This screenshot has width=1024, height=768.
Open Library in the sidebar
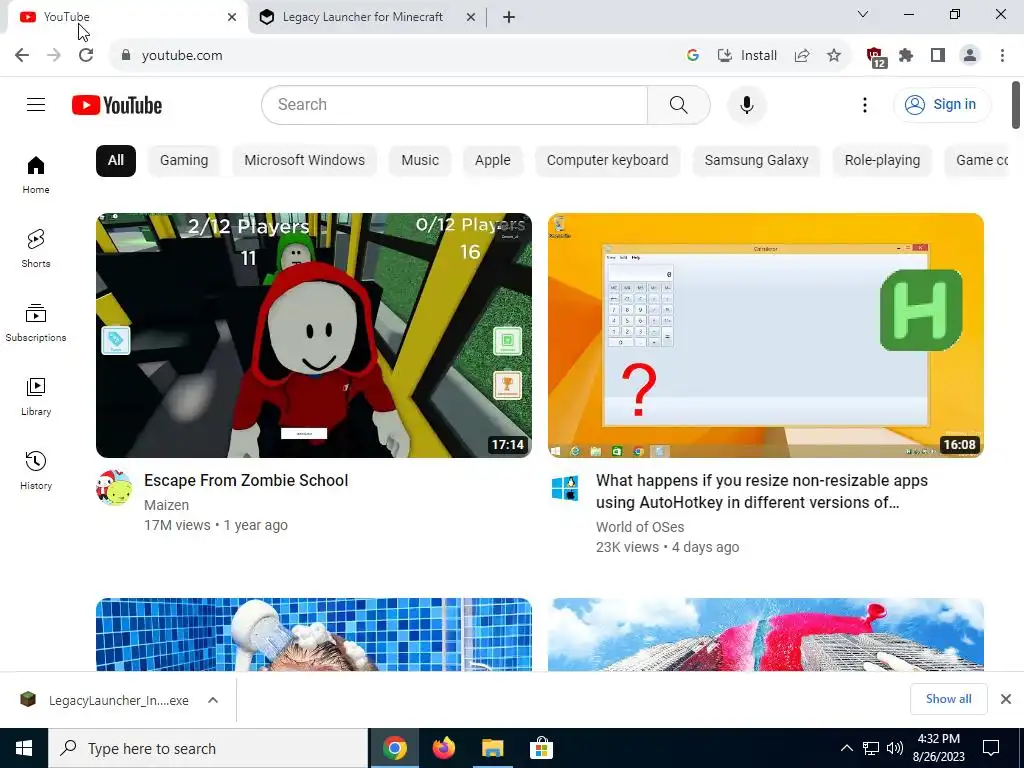36,396
